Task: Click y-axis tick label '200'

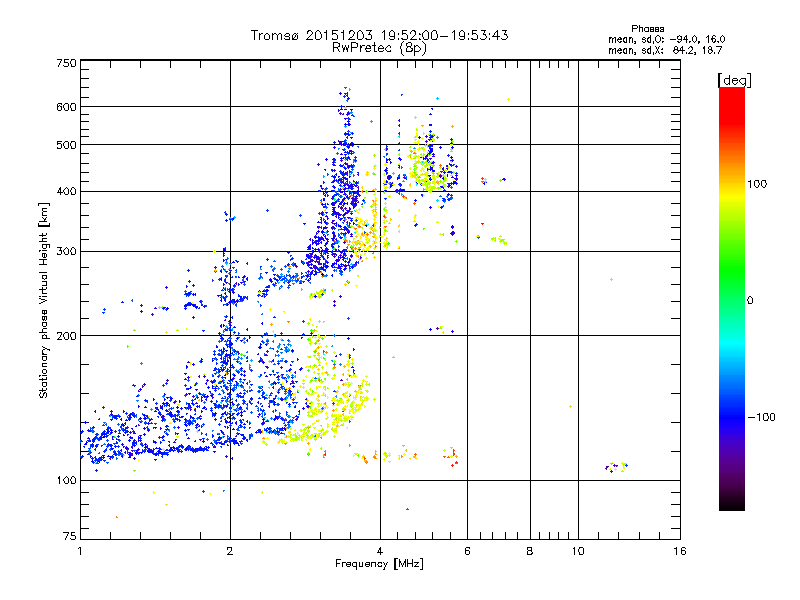Action: tap(67, 336)
